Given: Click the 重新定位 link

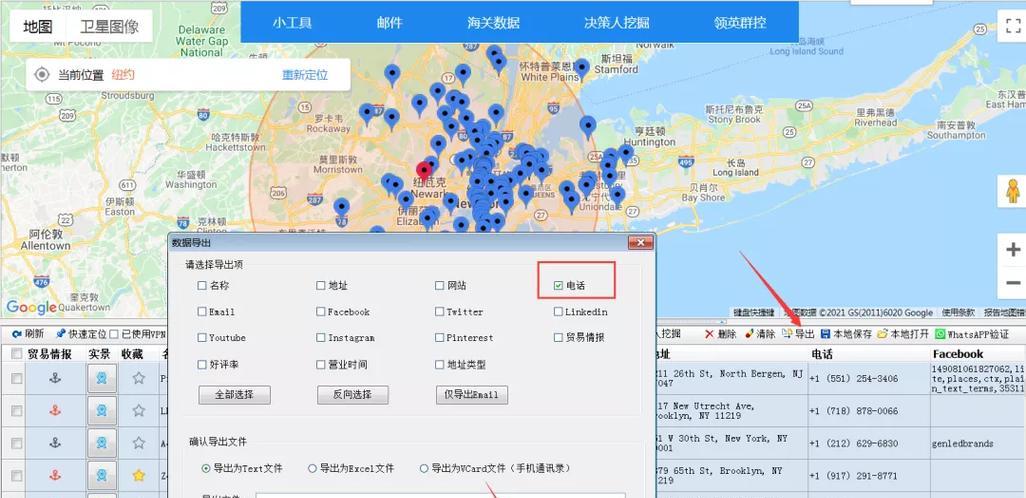Looking at the screenshot, I should pos(305,75).
